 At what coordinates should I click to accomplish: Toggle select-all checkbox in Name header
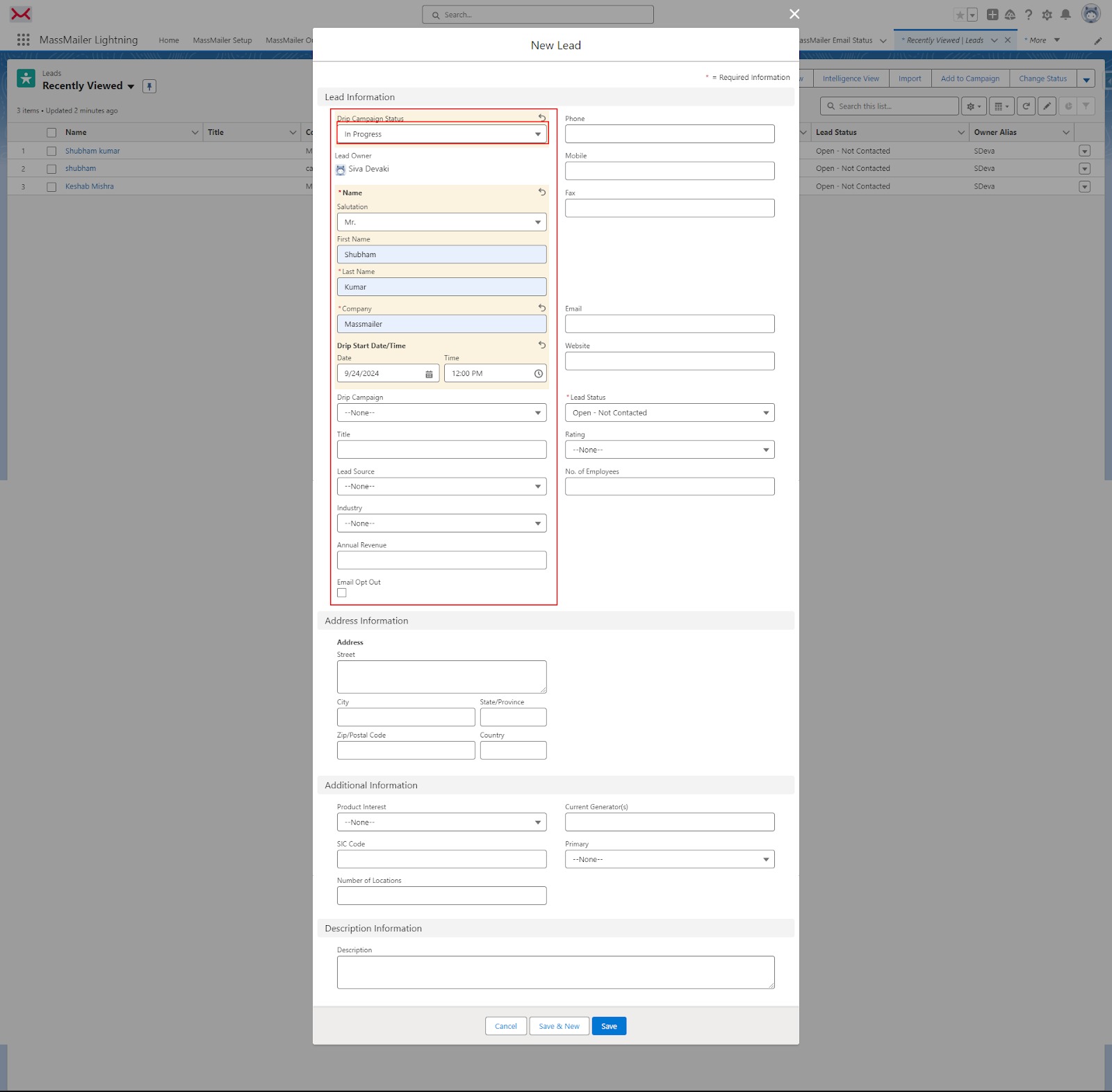tap(51, 133)
